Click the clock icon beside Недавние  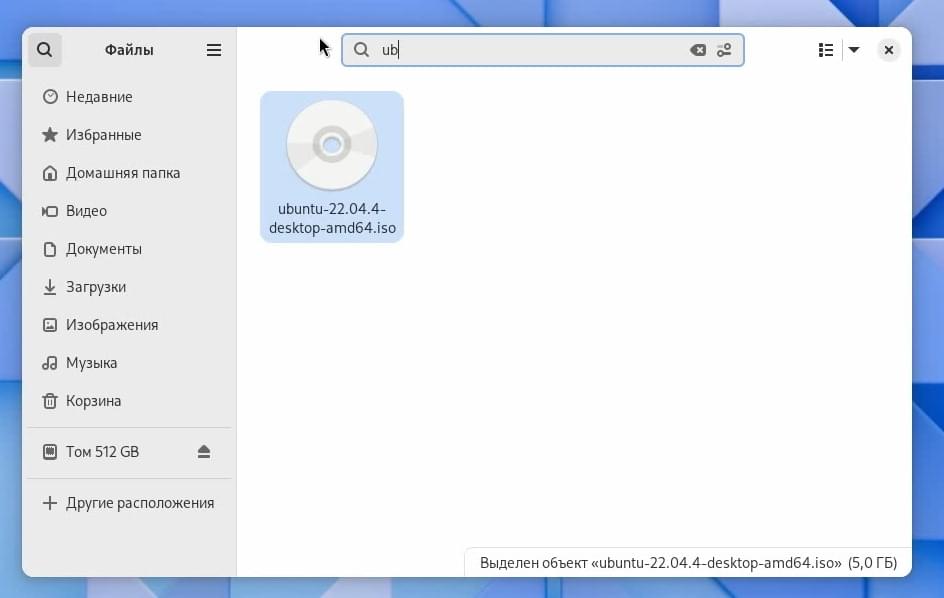click(x=50, y=97)
